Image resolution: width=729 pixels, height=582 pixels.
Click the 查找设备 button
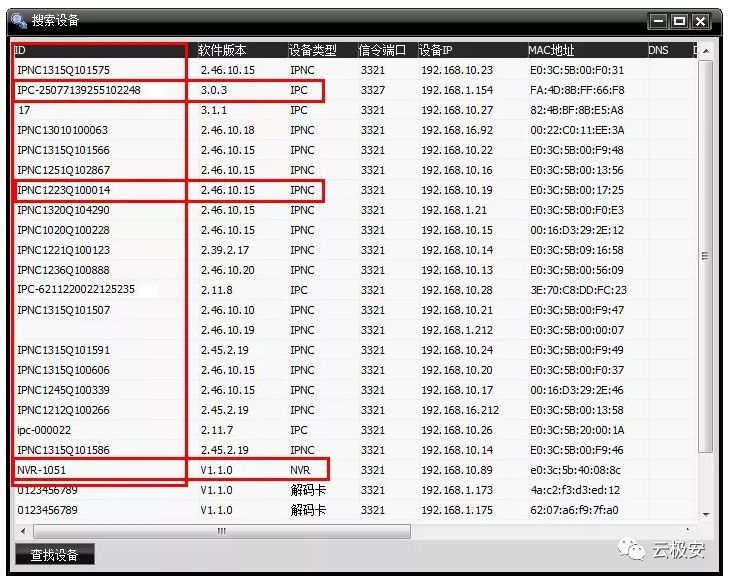[55, 554]
